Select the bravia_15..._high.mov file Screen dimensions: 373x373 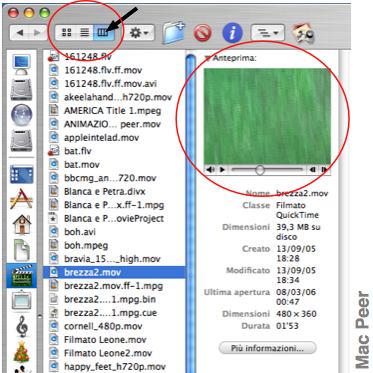pos(114,259)
